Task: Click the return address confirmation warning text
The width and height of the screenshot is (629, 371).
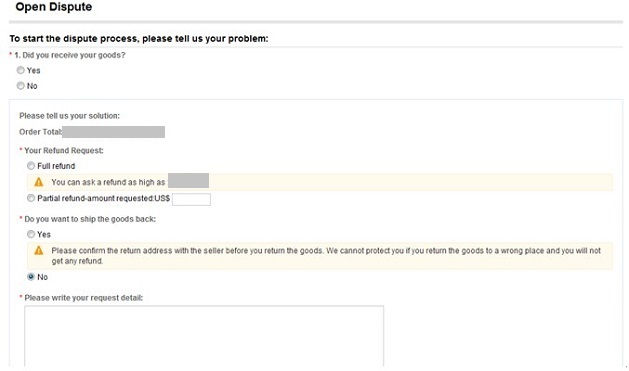Action: click(x=326, y=256)
